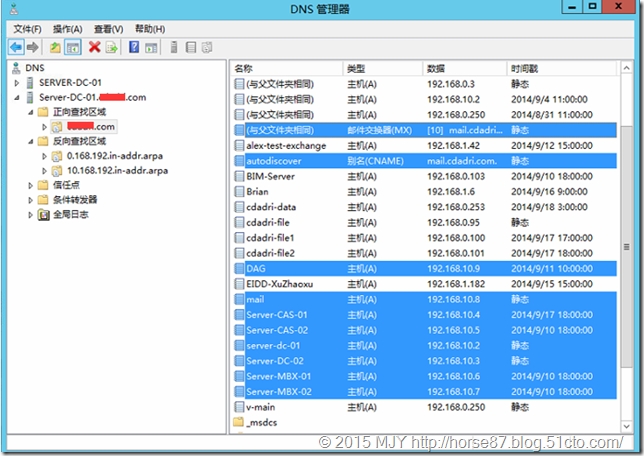This screenshot has height=456, width=644.
Task: Click the Up one level folder icon
Action: 56,47
